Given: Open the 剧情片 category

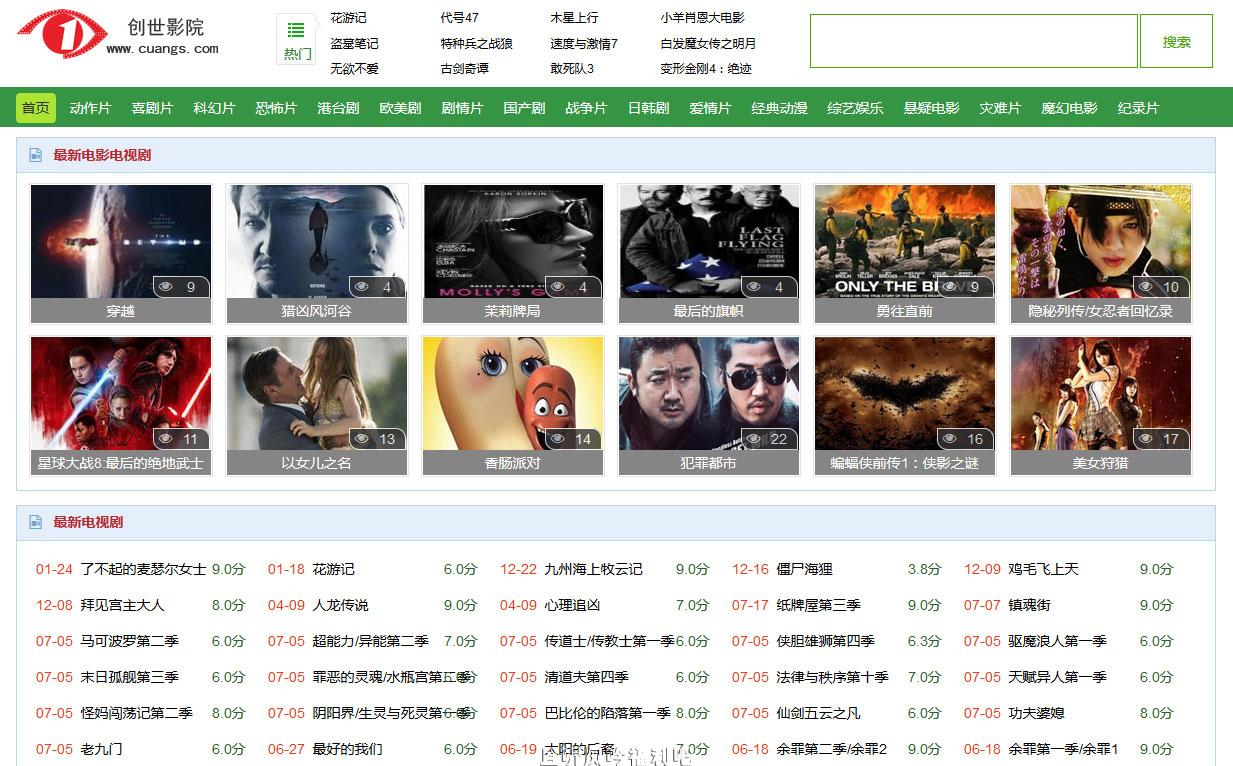Looking at the screenshot, I should pos(462,108).
